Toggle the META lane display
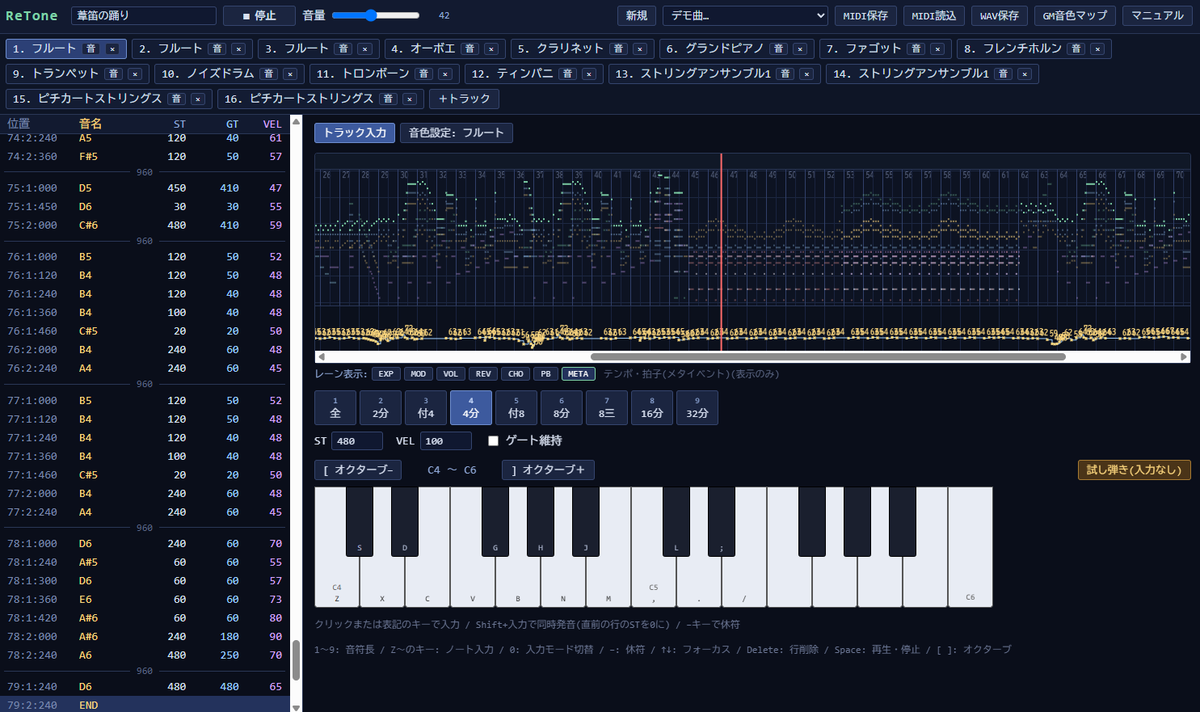The width and height of the screenshot is (1200, 712). click(578, 374)
